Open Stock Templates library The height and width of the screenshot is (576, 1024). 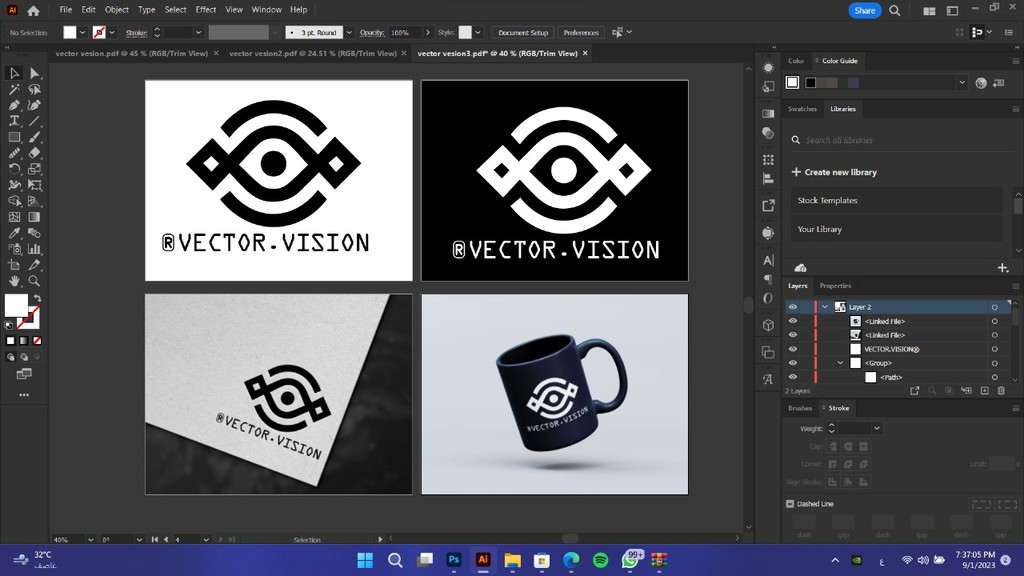[x=896, y=200]
